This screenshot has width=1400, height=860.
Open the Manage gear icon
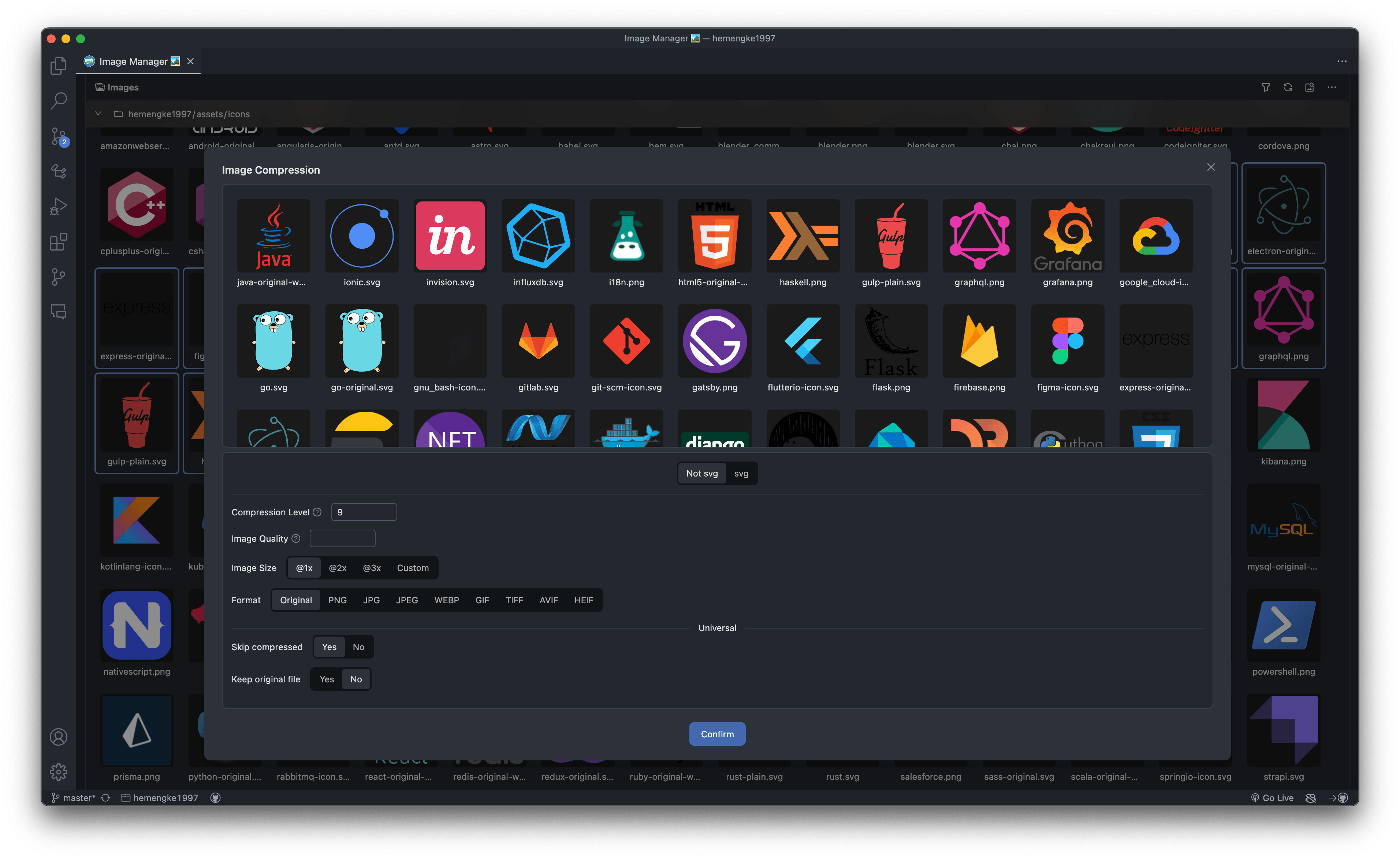(58, 771)
